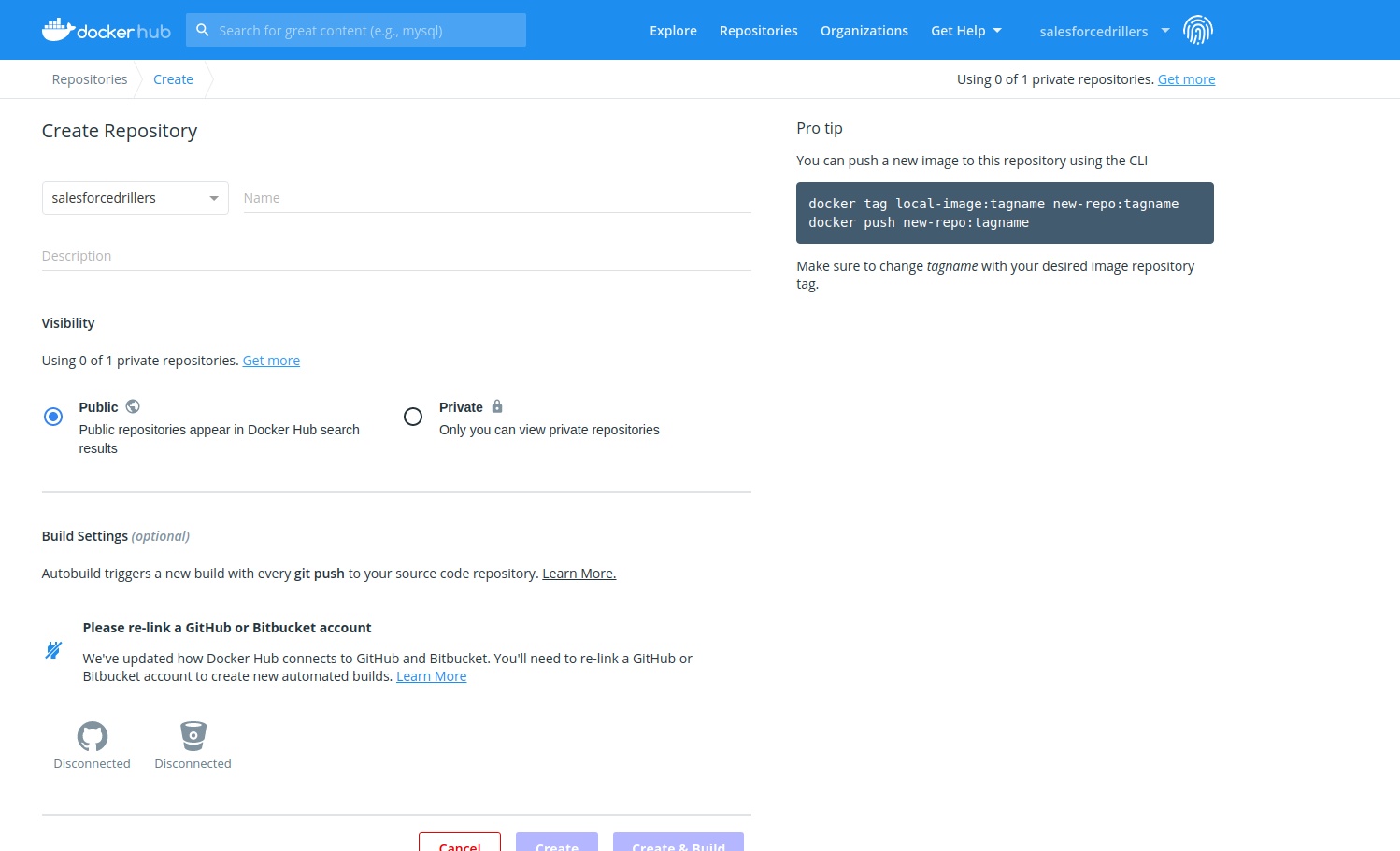Click the Cancel button
The width and height of the screenshot is (1400, 851).
[x=460, y=843]
